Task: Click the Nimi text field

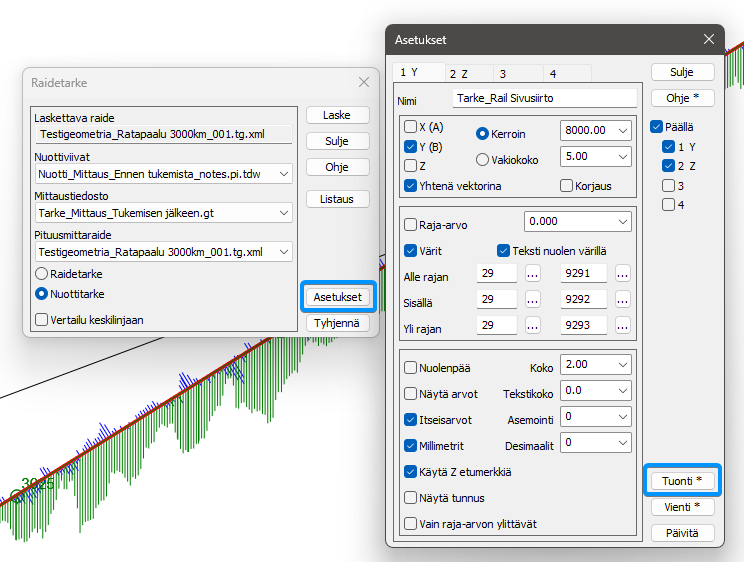Action: point(544,99)
